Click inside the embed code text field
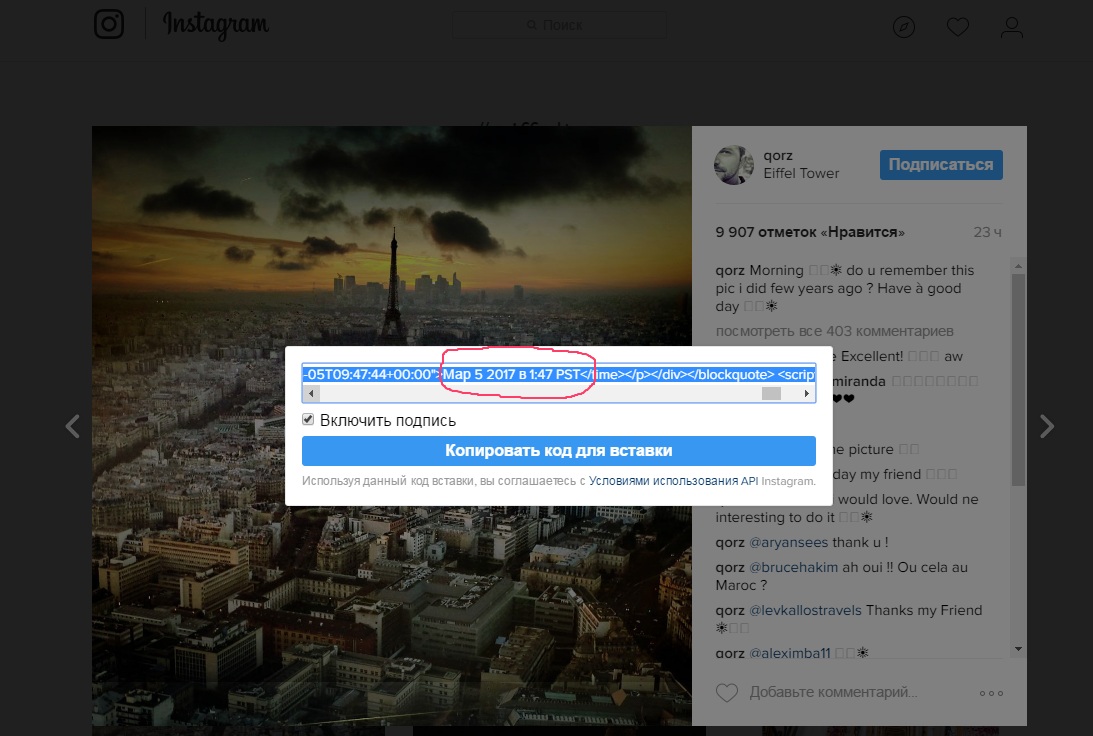Image resolution: width=1093 pixels, height=736 pixels. point(558,374)
